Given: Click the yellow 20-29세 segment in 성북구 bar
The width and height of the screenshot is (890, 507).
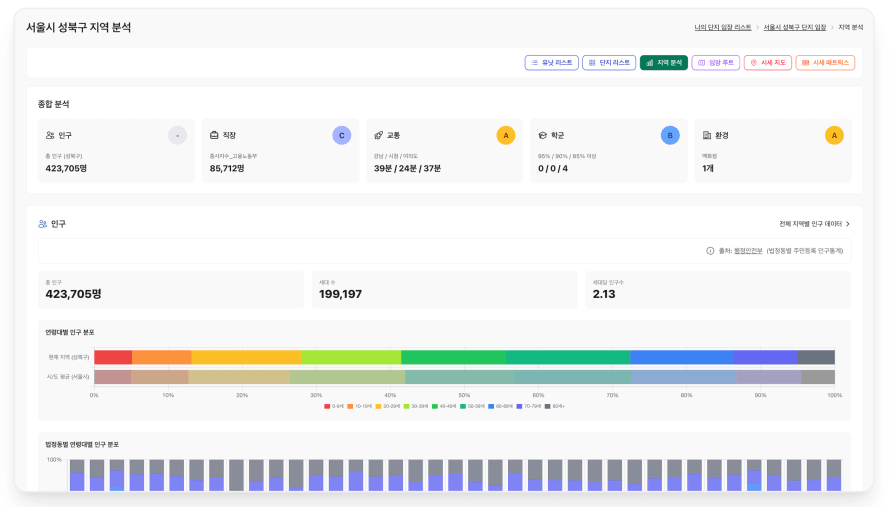Looking at the screenshot, I should 246,357.
